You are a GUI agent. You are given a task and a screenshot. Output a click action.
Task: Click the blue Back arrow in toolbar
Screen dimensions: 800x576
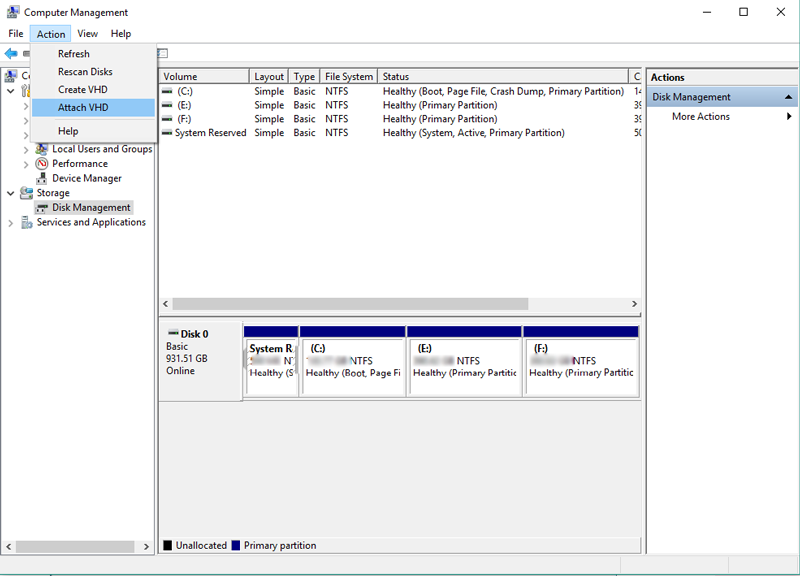[x=11, y=53]
